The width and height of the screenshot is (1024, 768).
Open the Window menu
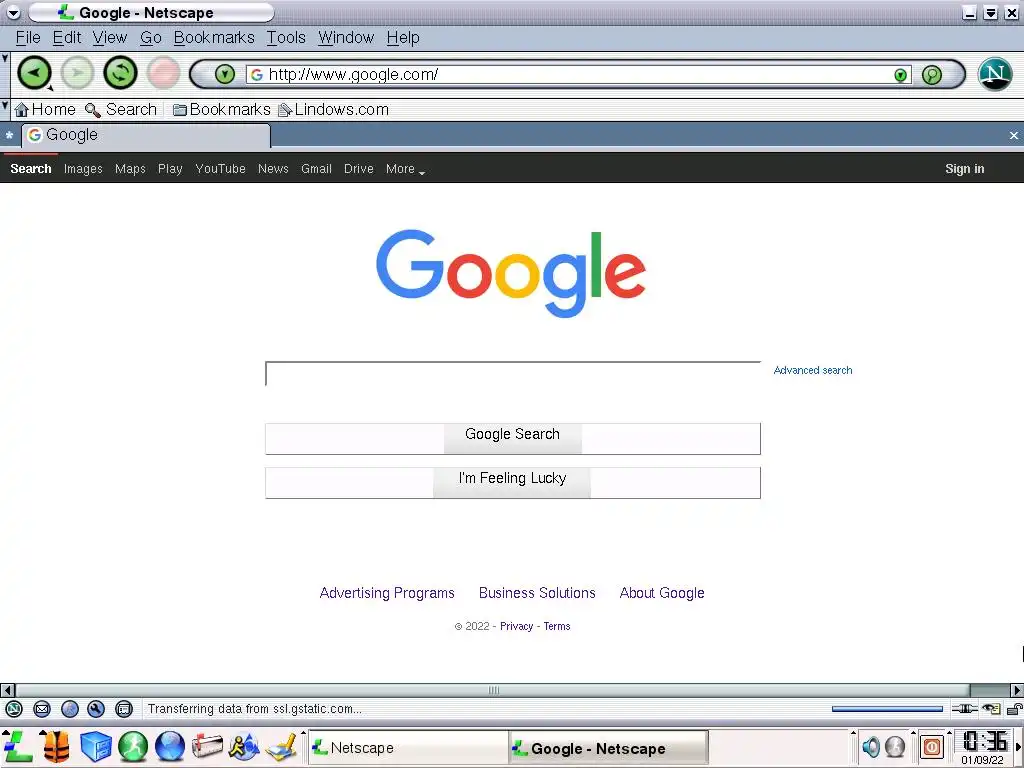tap(346, 38)
